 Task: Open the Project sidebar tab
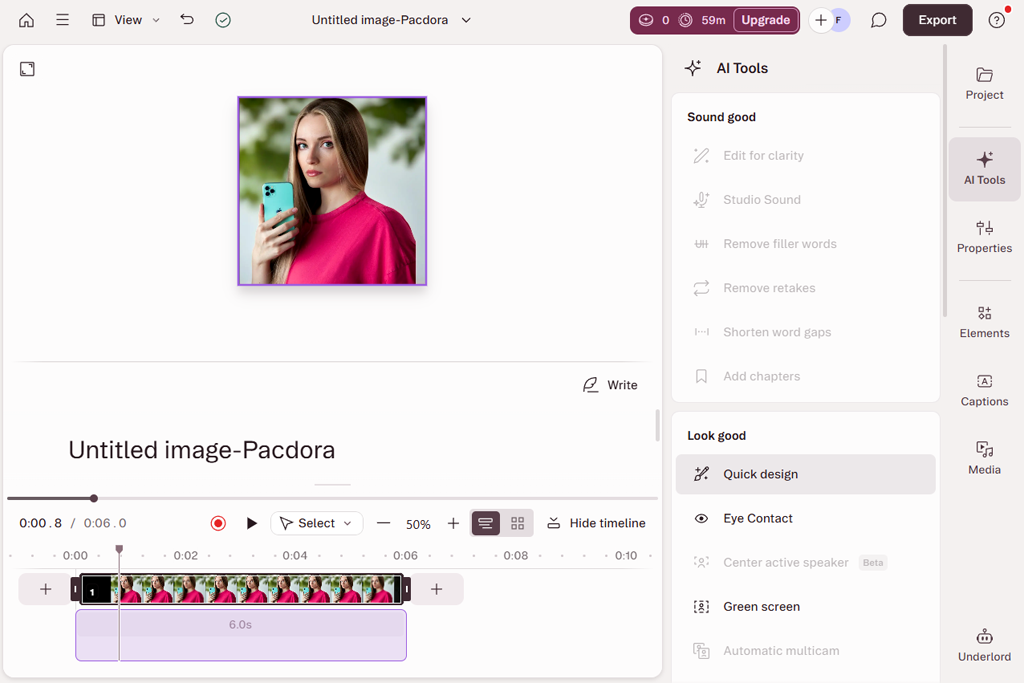coord(984,84)
